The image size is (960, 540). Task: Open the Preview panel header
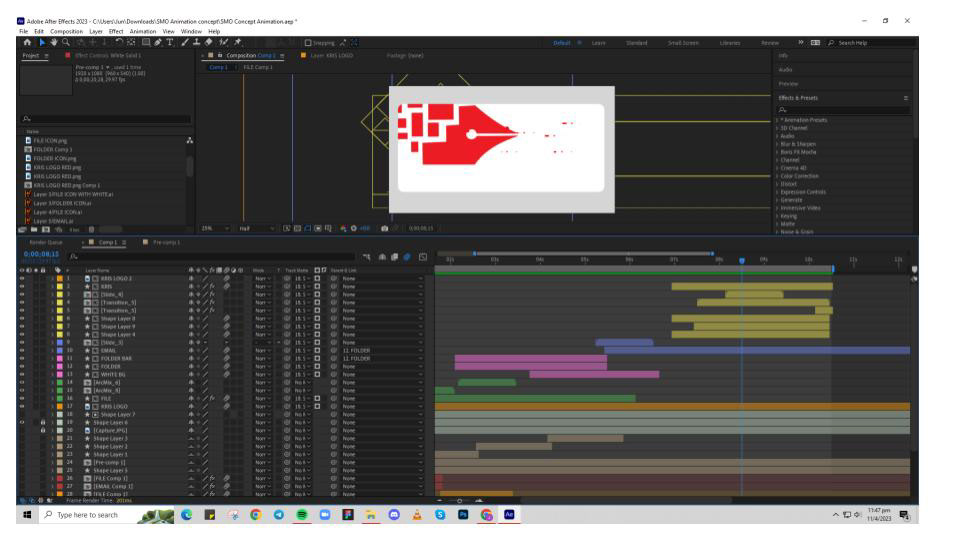[x=789, y=84]
